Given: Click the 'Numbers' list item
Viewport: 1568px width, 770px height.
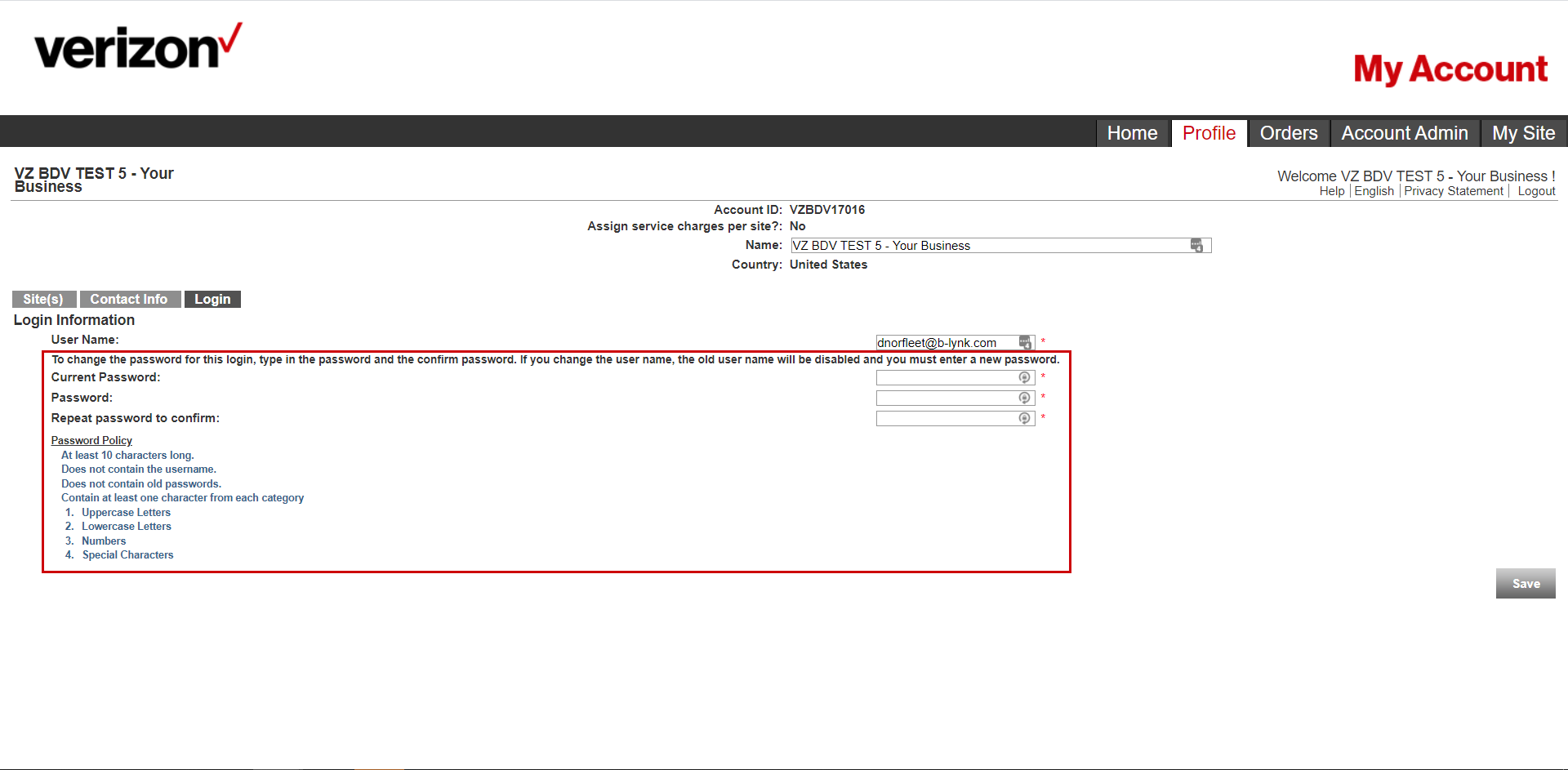Looking at the screenshot, I should click(x=104, y=541).
